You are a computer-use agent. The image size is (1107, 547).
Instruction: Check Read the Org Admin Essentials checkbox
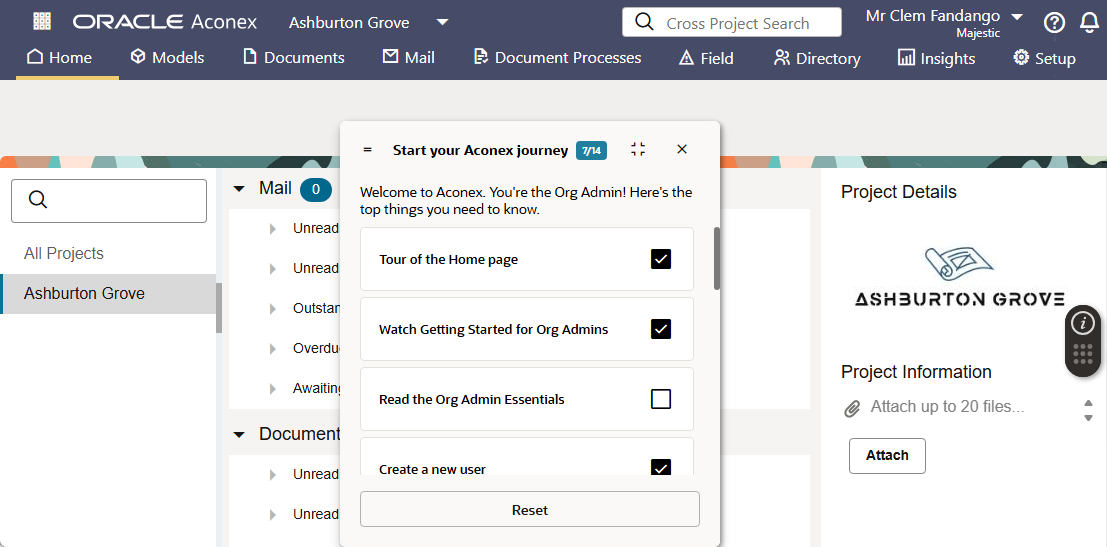[x=661, y=399]
